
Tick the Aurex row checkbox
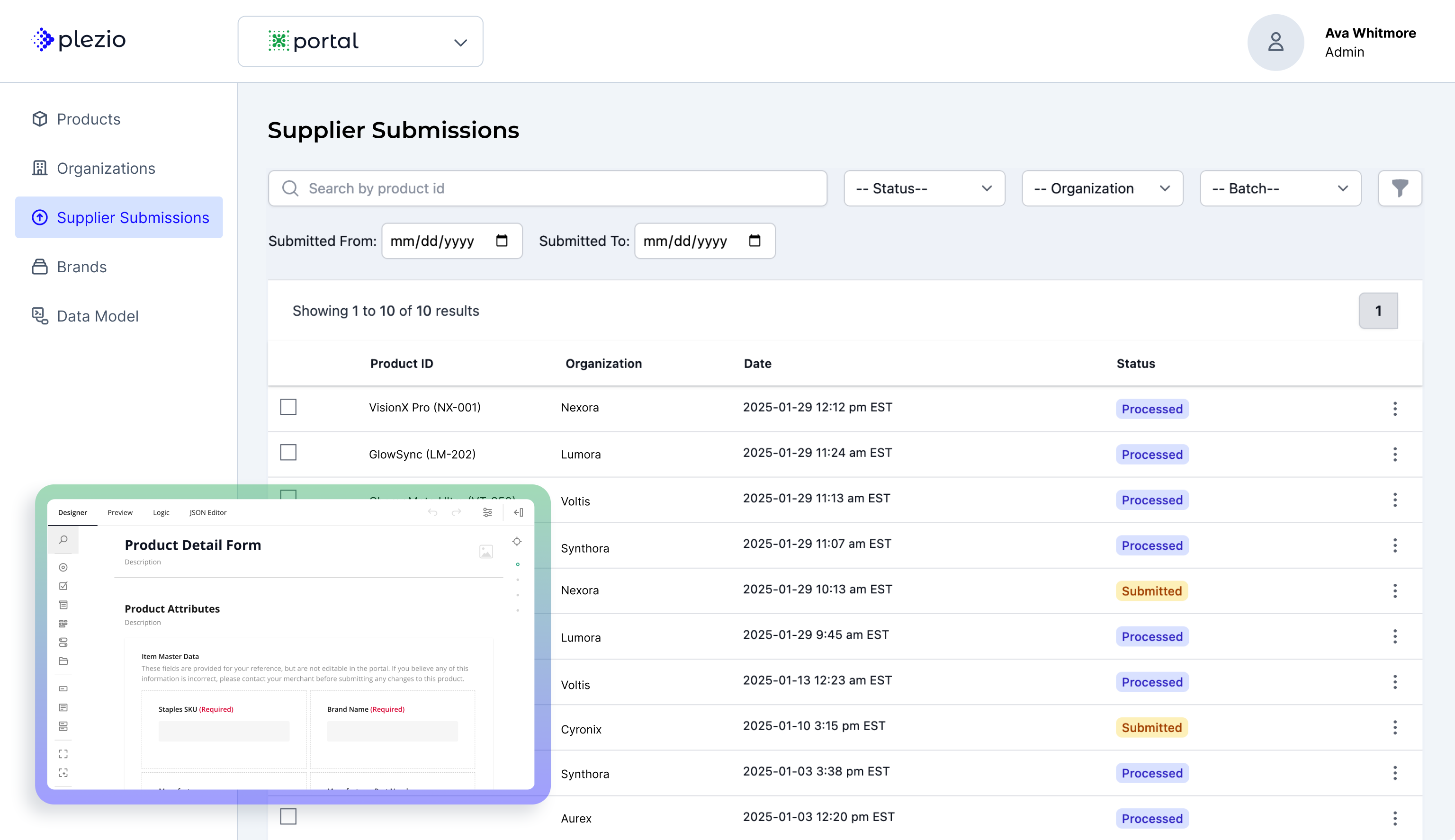[288, 816]
